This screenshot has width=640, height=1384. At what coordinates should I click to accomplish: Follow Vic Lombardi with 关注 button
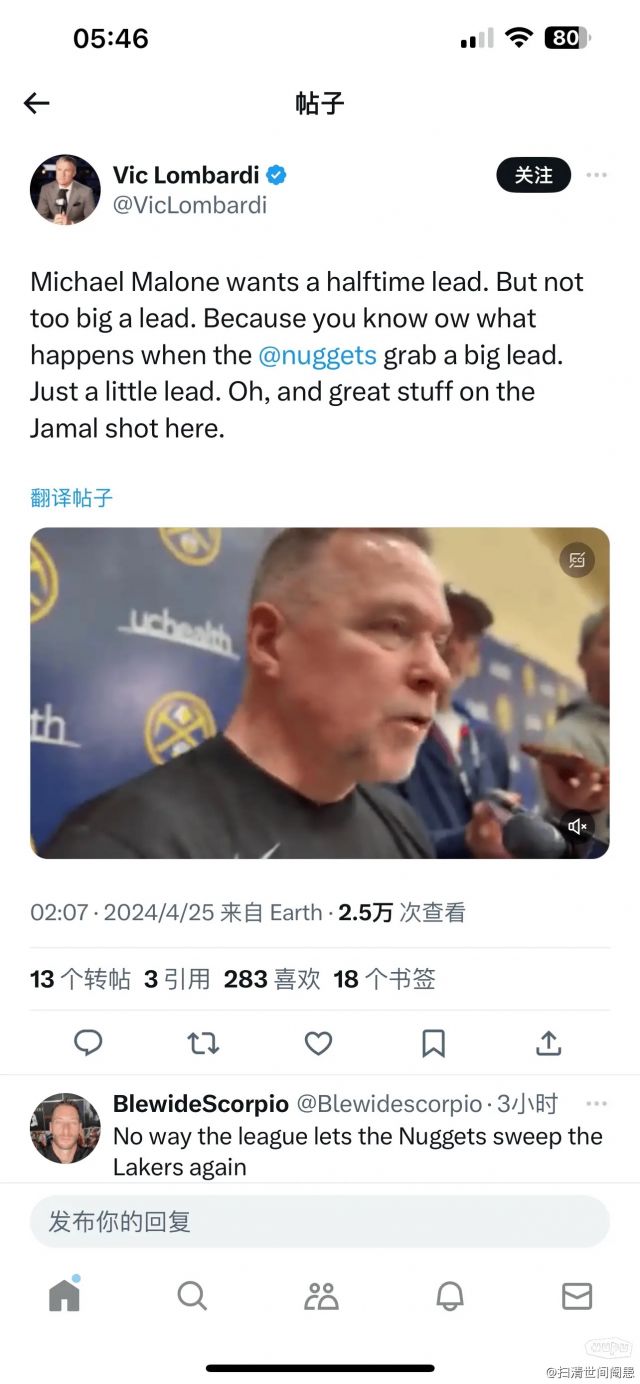[534, 175]
